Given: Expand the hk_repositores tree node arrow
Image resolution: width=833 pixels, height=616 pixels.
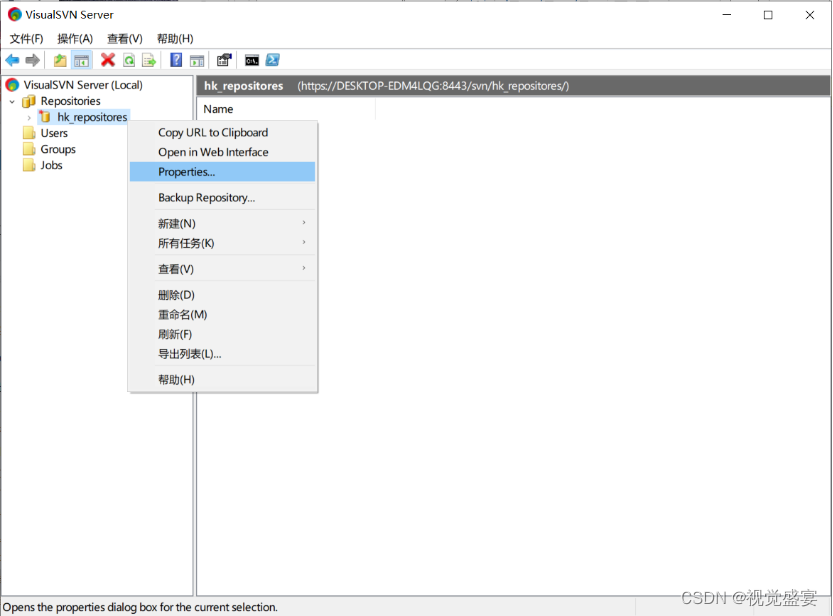Looking at the screenshot, I should pyautogui.click(x=29, y=117).
